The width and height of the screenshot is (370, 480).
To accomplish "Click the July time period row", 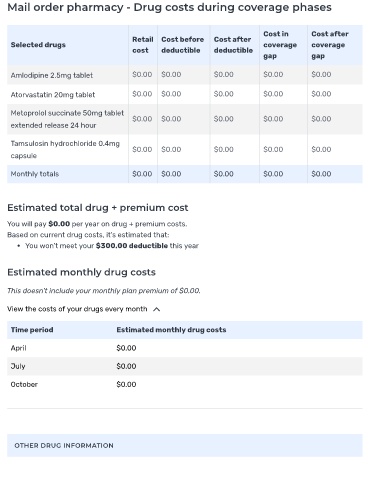I will pyautogui.click(x=185, y=366).
